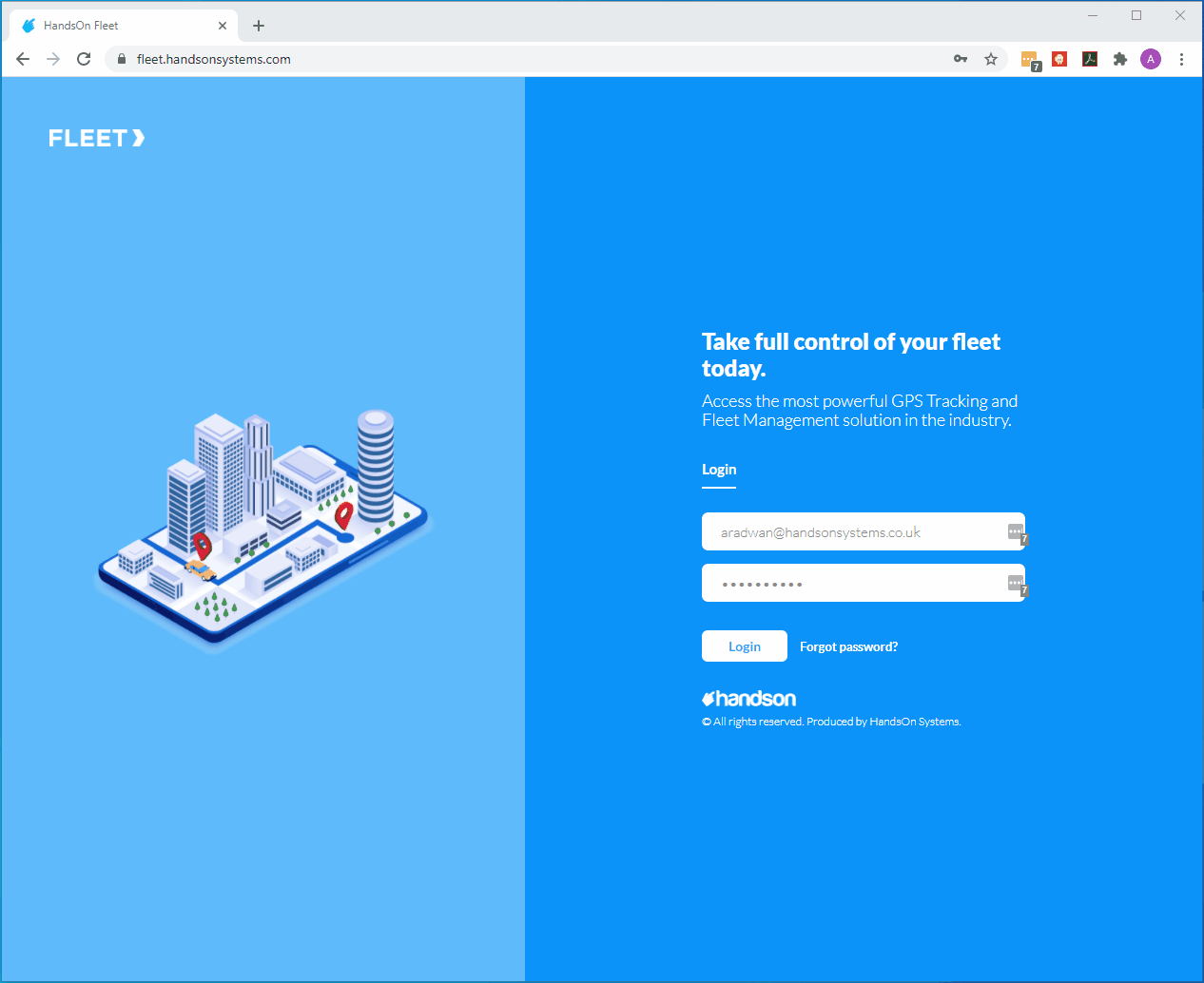Click the isometric city map illustration
The image size is (1204, 983).
[264, 530]
